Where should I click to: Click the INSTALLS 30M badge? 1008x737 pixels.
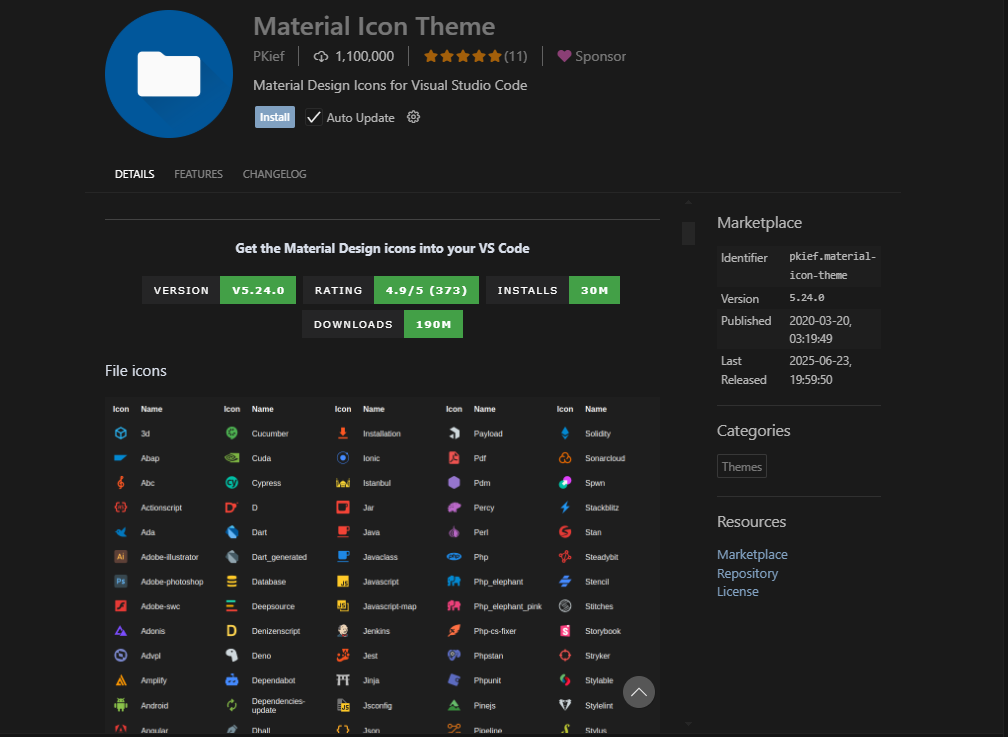click(x=553, y=290)
